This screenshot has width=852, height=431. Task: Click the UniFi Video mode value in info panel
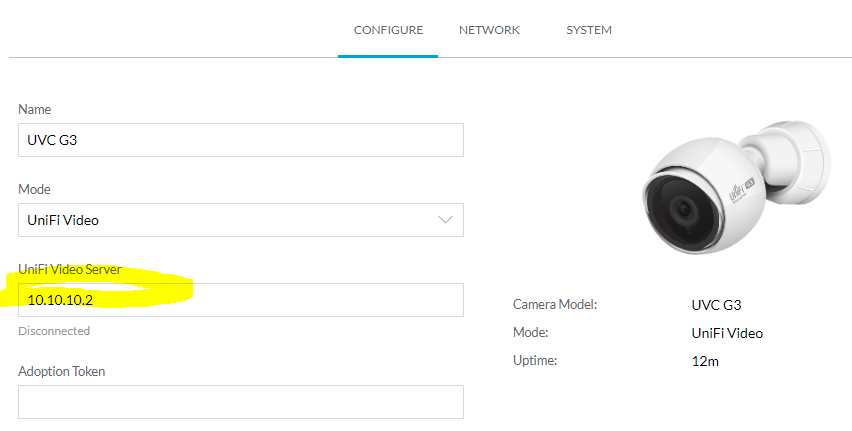click(x=727, y=333)
